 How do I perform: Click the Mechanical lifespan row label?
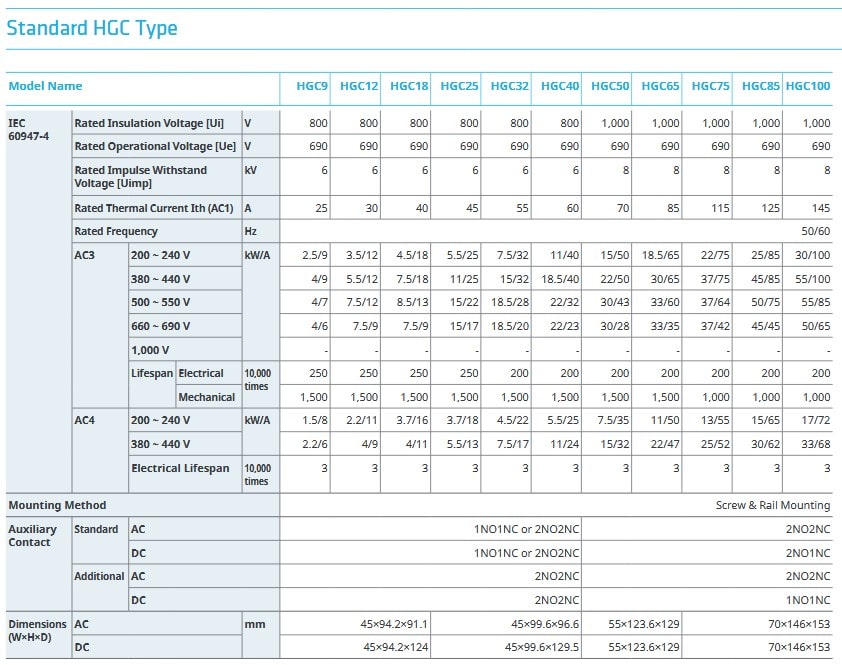coord(206,397)
